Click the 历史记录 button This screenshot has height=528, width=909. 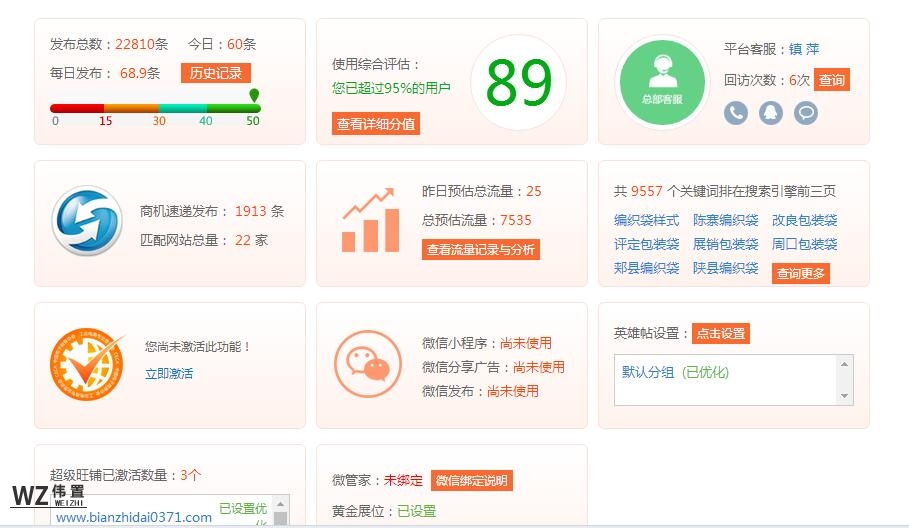click(216, 73)
